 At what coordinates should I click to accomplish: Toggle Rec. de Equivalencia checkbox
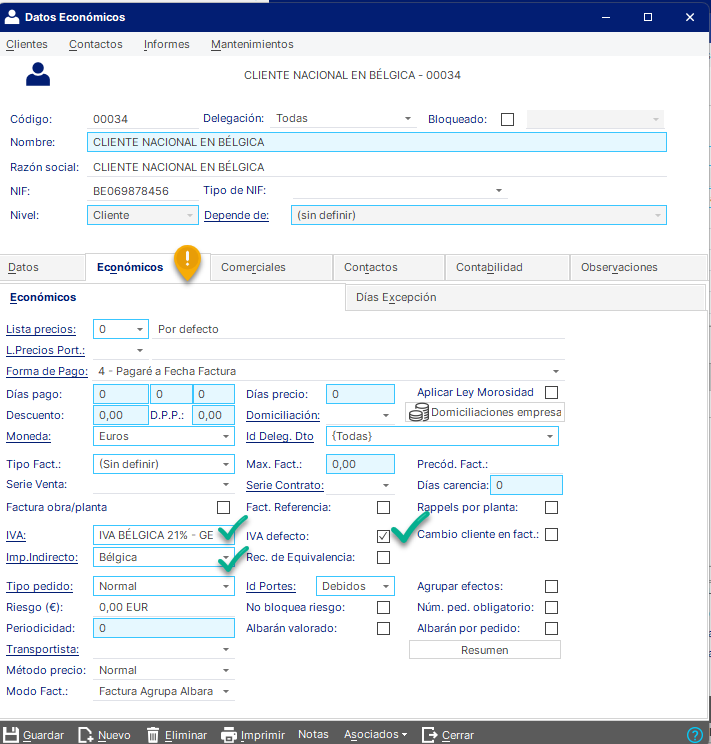point(383,557)
